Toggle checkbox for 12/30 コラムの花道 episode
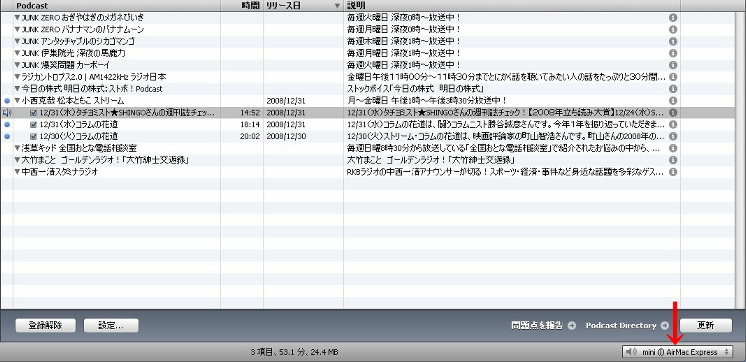Screen dimensions: 746x362 [x=33, y=137]
